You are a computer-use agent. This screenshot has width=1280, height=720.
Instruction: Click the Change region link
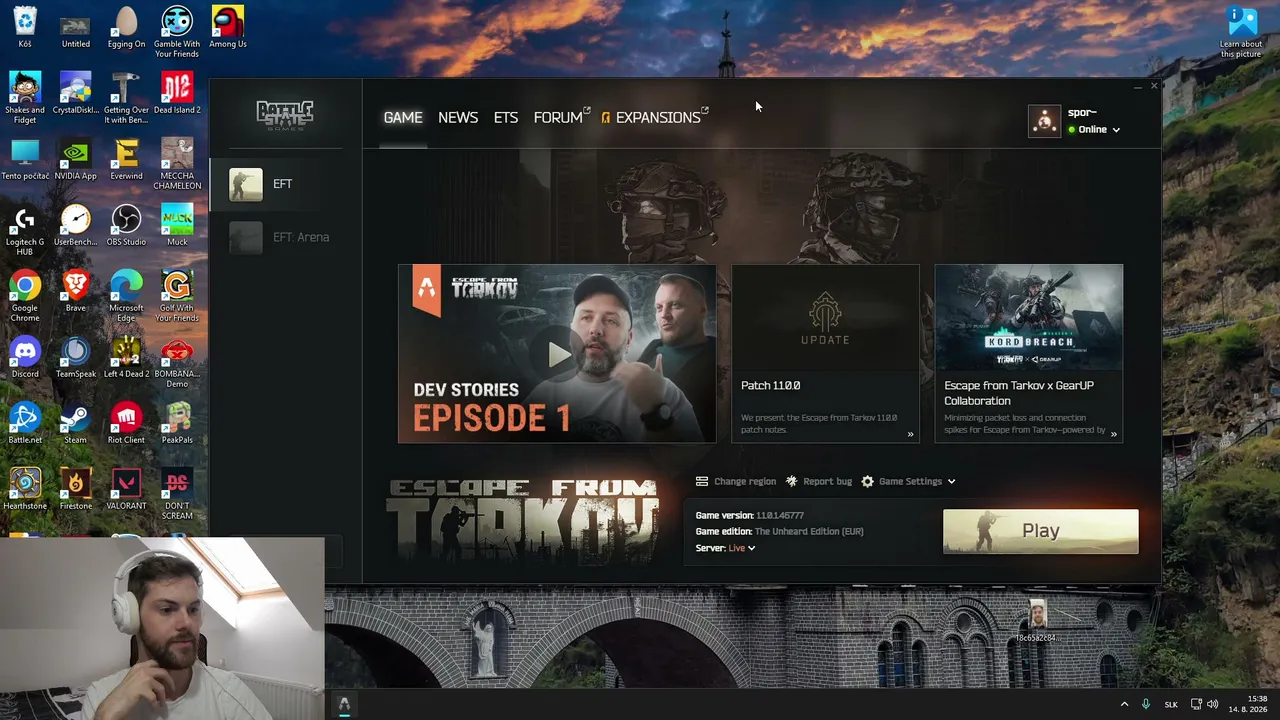click(736, 482)
